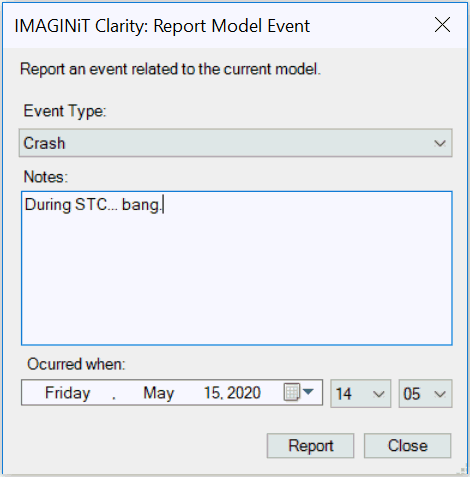Select the May month segment

(x=159, y=393)
